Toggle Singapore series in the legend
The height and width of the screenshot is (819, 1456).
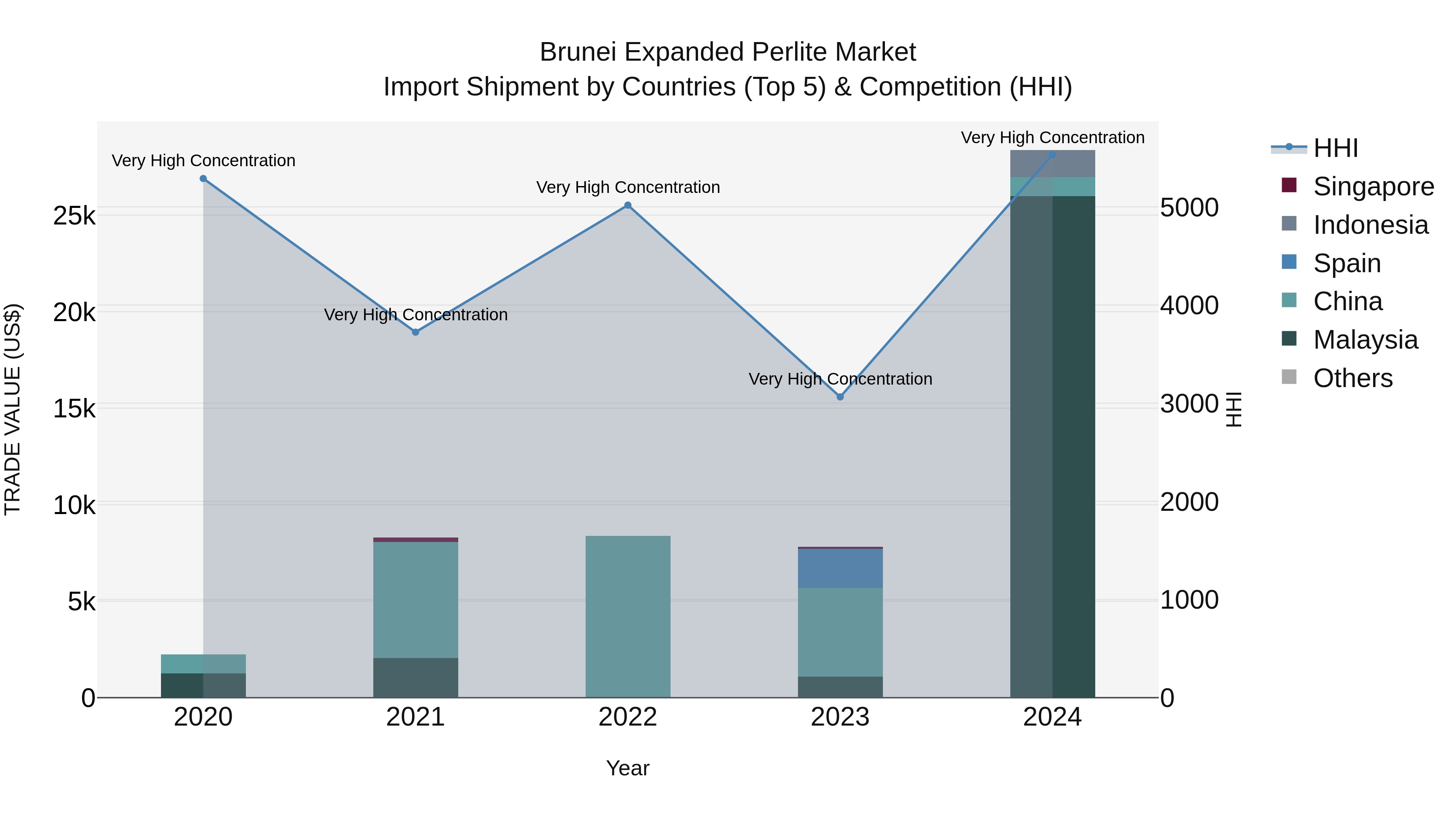[1358, 186]
